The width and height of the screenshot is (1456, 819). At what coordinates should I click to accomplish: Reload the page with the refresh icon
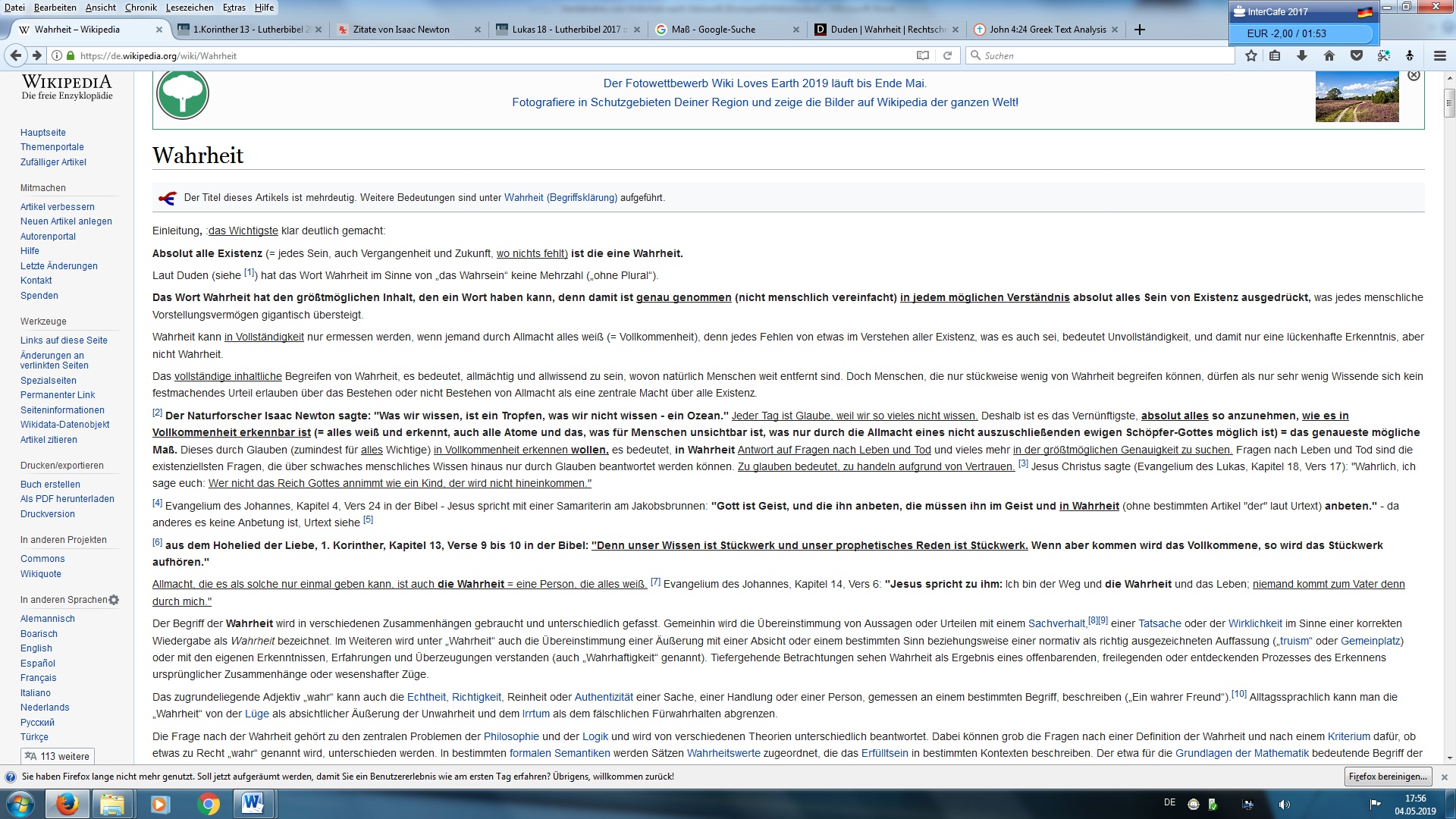point(947,55)
